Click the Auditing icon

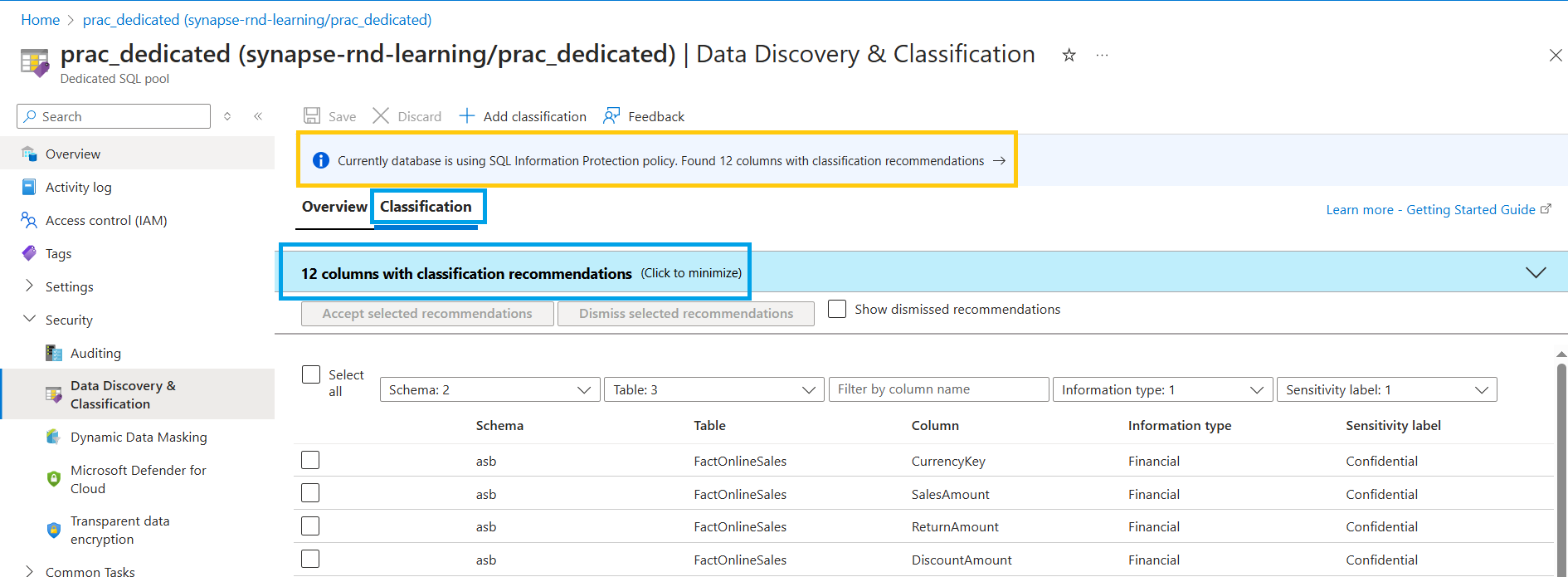pos(54,353)
